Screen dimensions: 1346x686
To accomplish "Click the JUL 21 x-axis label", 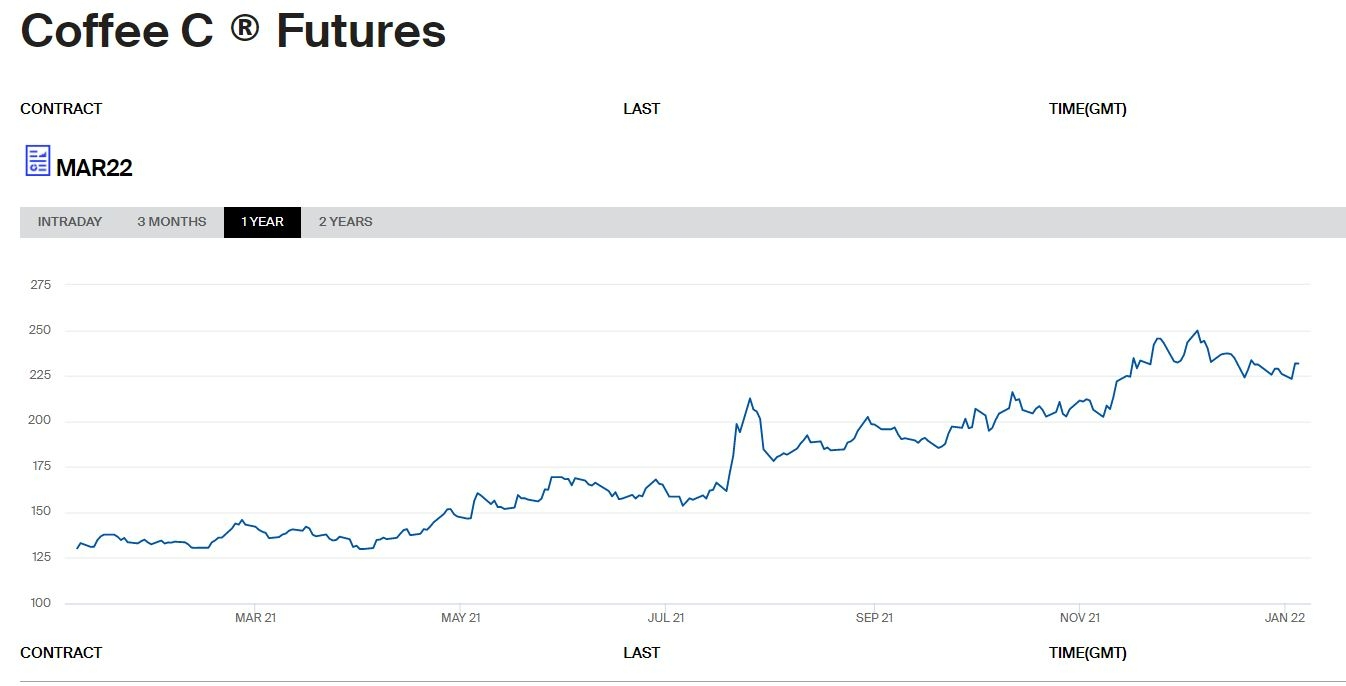I will [665, 618].
